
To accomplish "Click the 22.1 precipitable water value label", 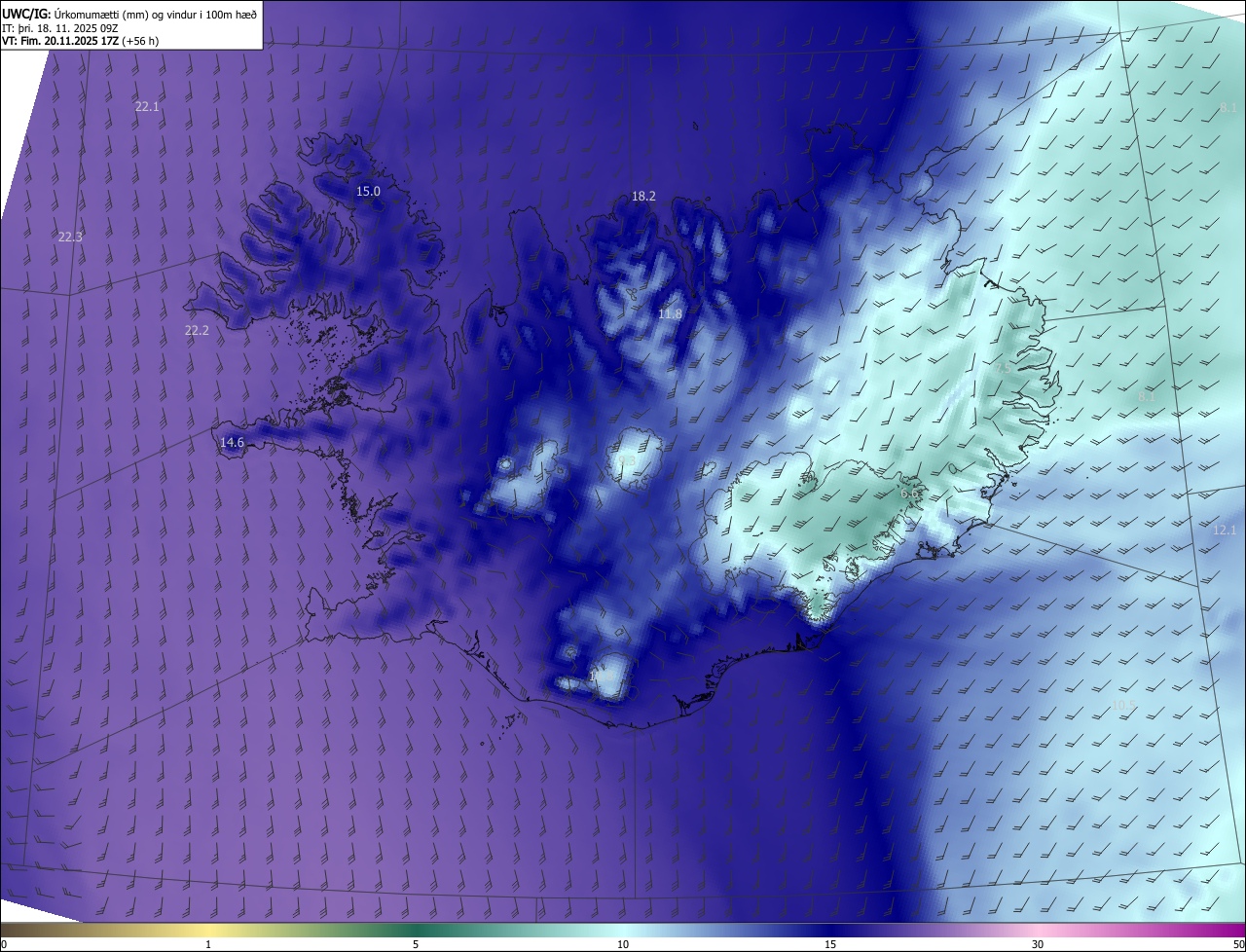I will coord(147,107).
